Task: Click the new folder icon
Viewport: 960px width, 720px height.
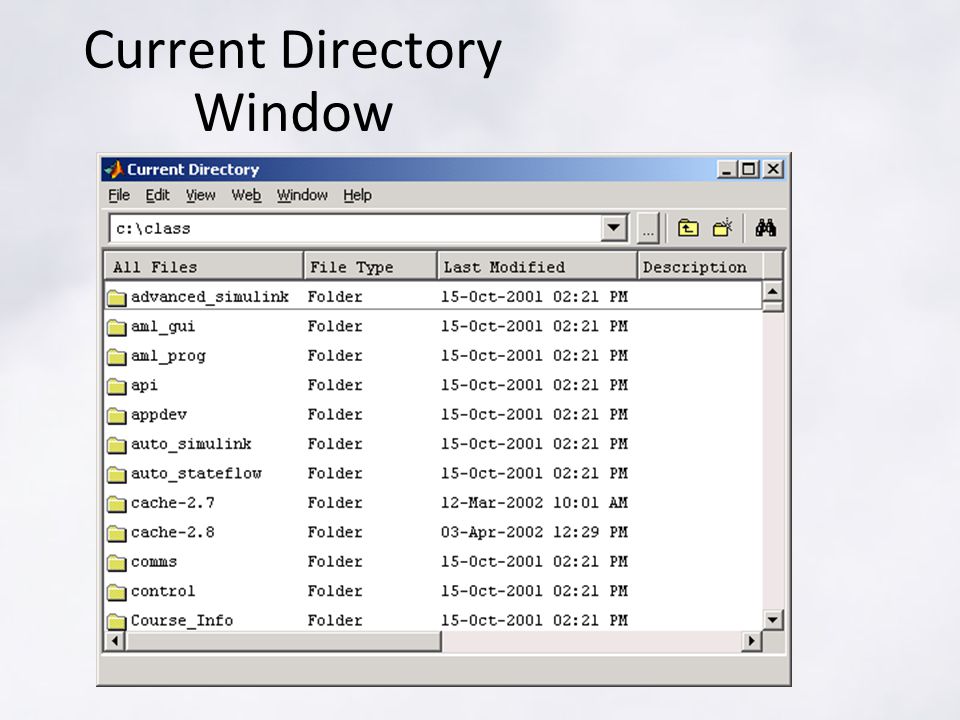Action: [723, 228]
